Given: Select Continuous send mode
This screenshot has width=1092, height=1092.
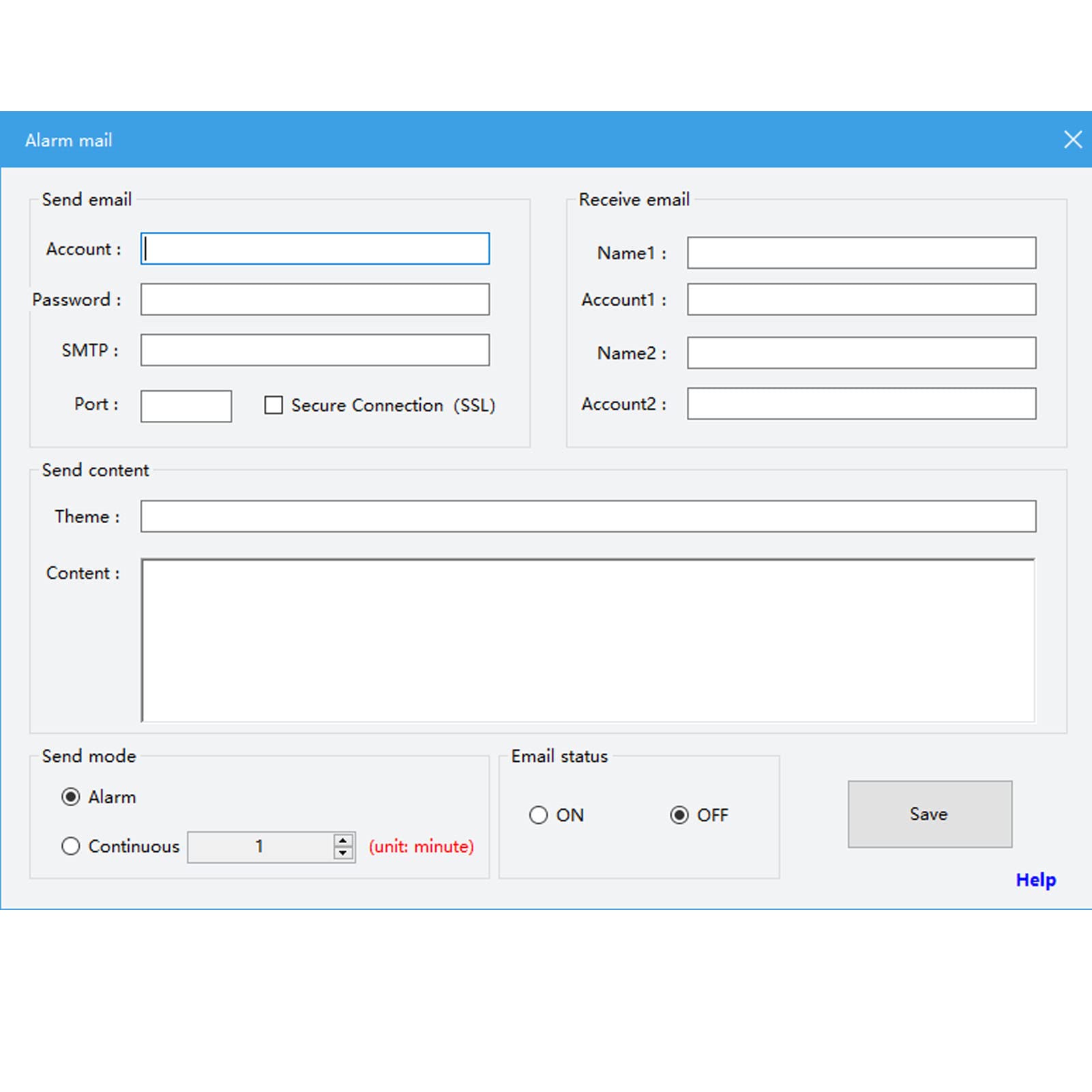Looking at the screenshot, I should (x=71, y=846).
